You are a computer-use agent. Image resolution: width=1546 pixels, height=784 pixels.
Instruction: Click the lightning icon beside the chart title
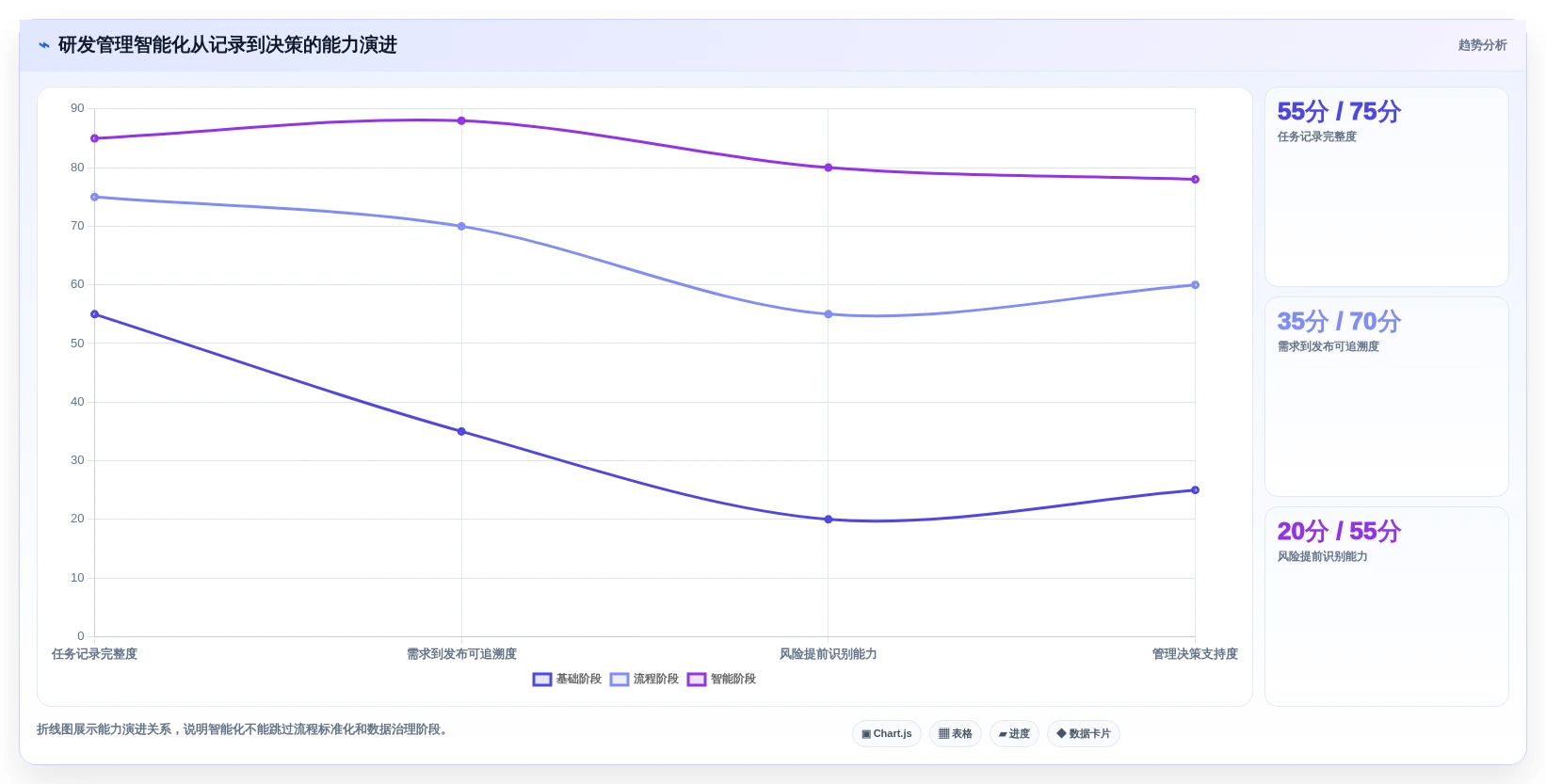[44, 45]
